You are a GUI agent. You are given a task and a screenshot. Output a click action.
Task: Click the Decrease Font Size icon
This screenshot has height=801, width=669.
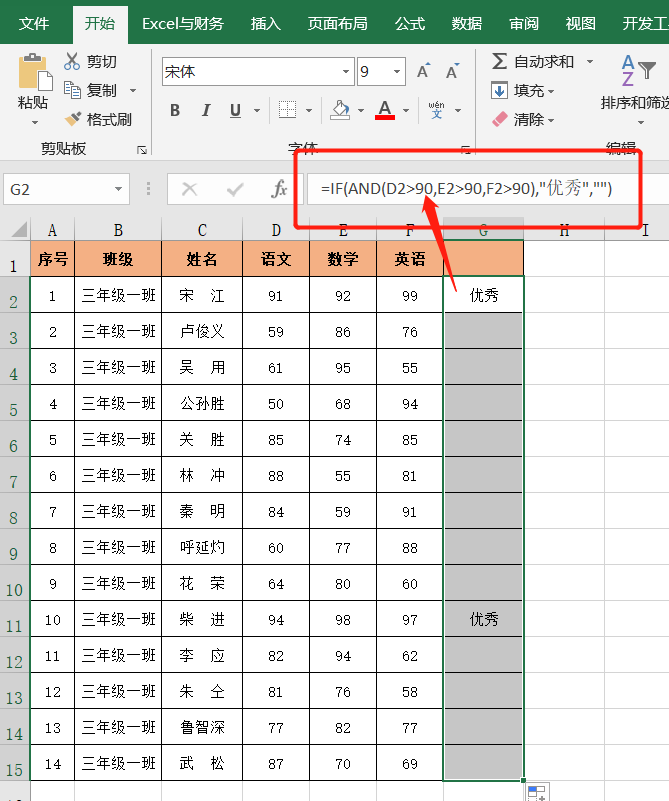(452, 72)
